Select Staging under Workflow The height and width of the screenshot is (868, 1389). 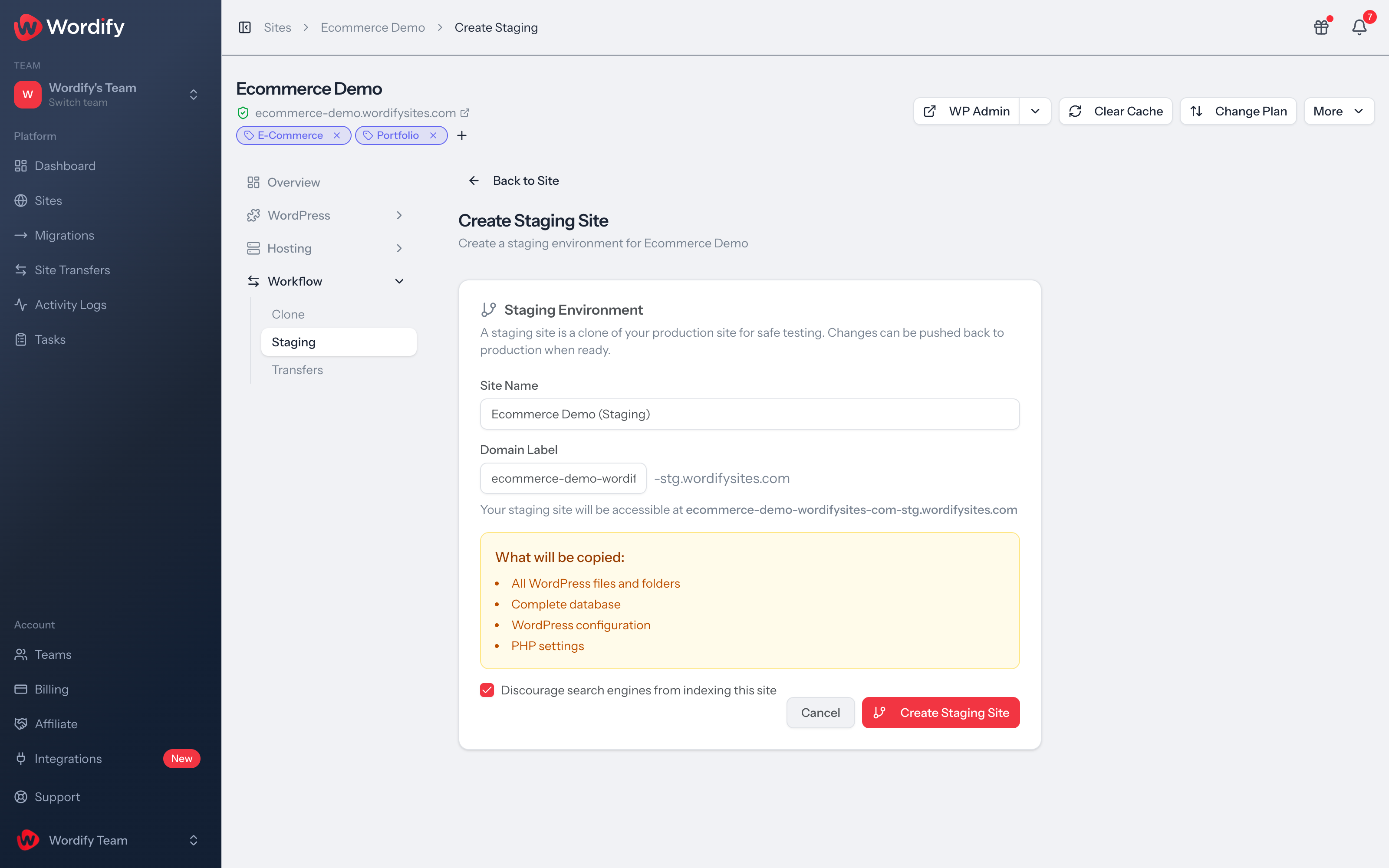click(339, 342)
